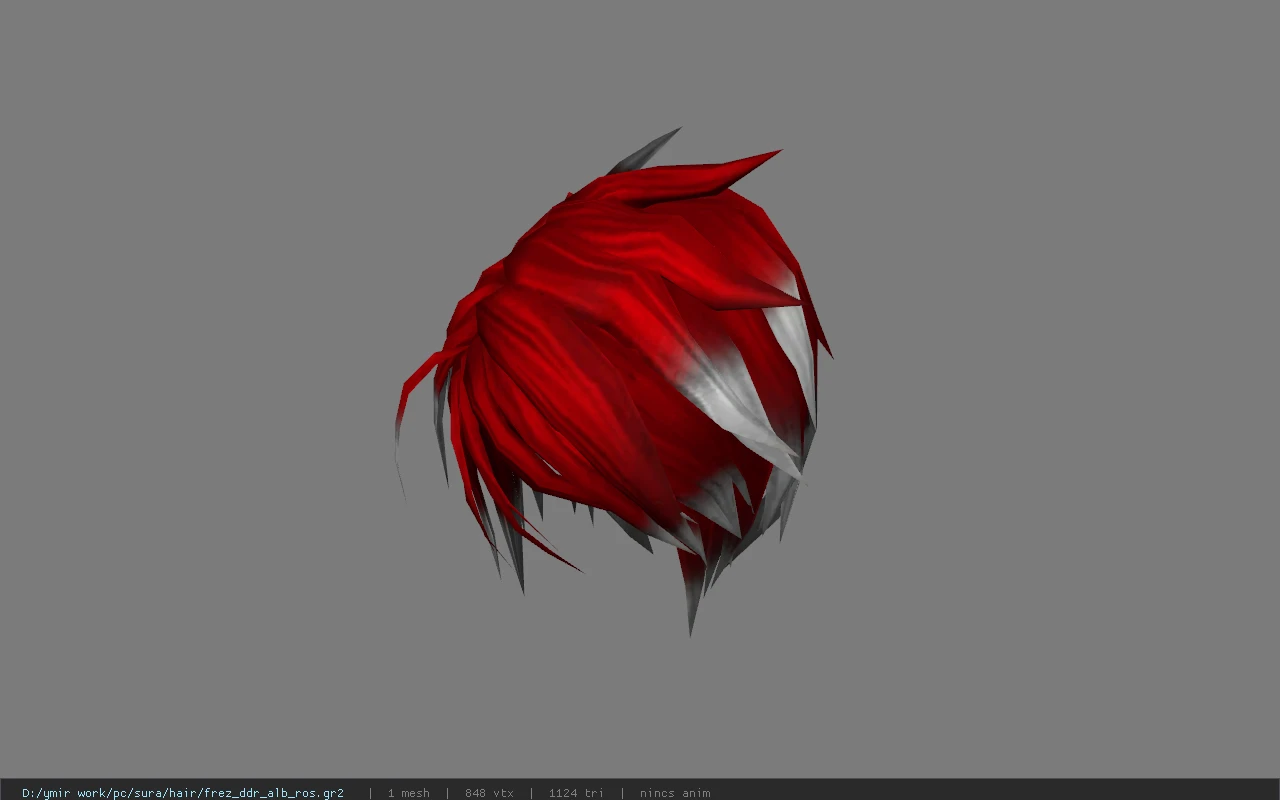Click the red hair model in viewport

[x=612, y=380]
